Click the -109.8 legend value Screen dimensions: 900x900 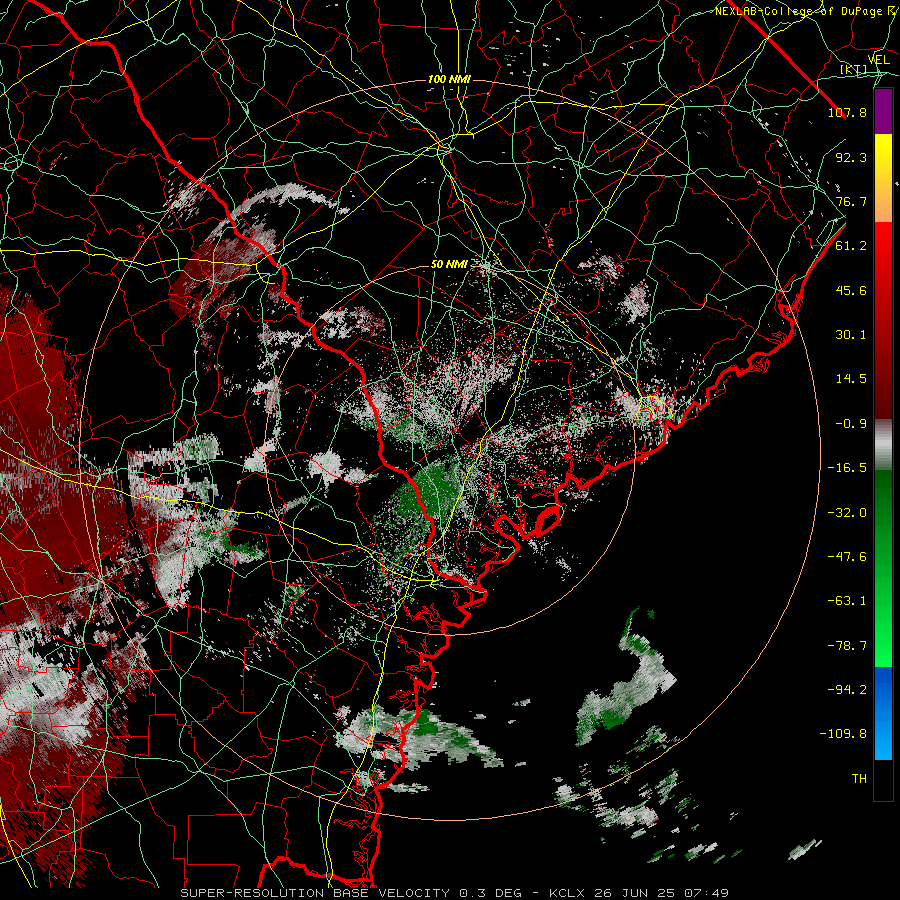tap(843, 734)
